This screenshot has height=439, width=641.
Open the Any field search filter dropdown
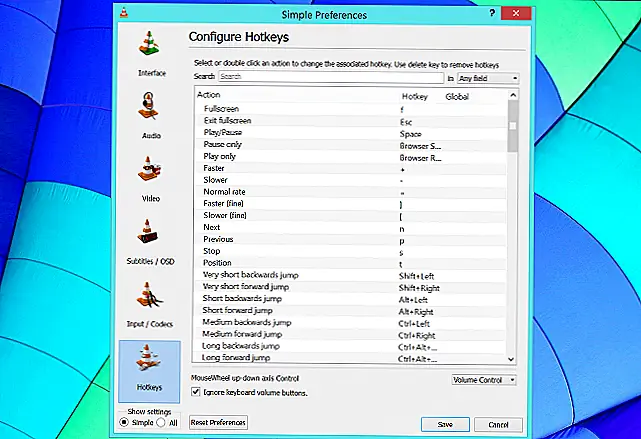(x=487, y=77)
